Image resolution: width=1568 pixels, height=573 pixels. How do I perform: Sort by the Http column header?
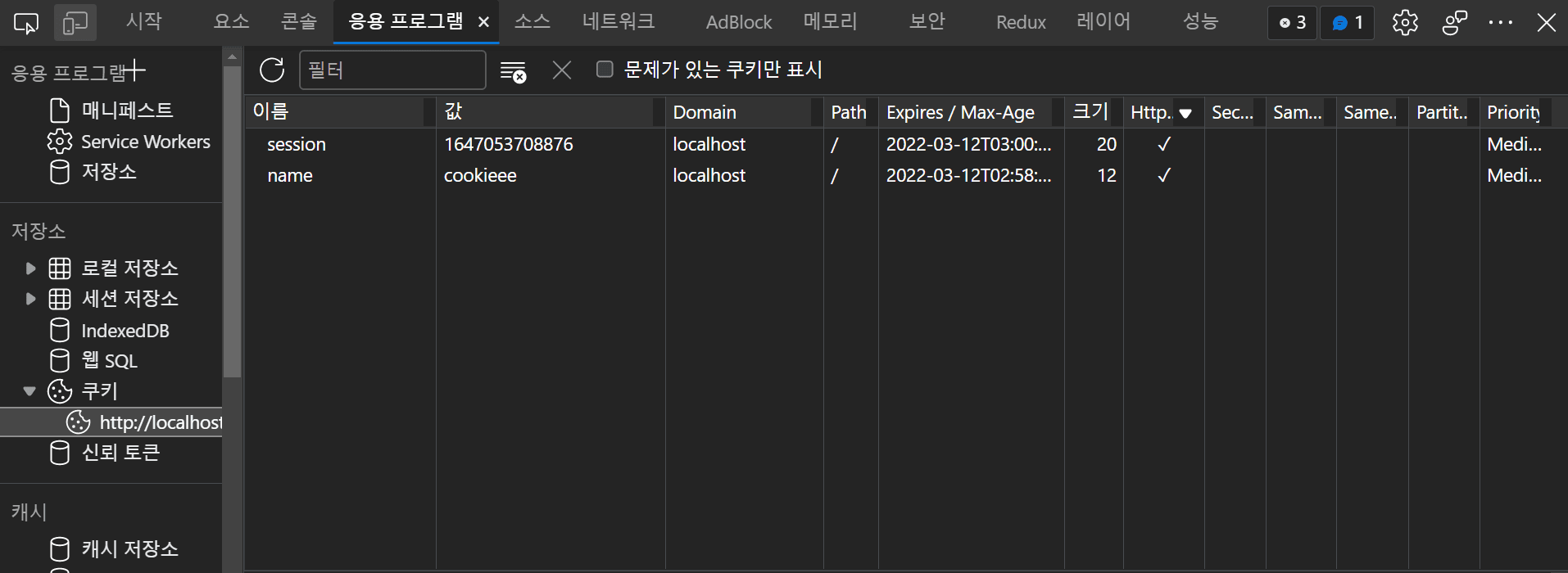(1151, 112)
